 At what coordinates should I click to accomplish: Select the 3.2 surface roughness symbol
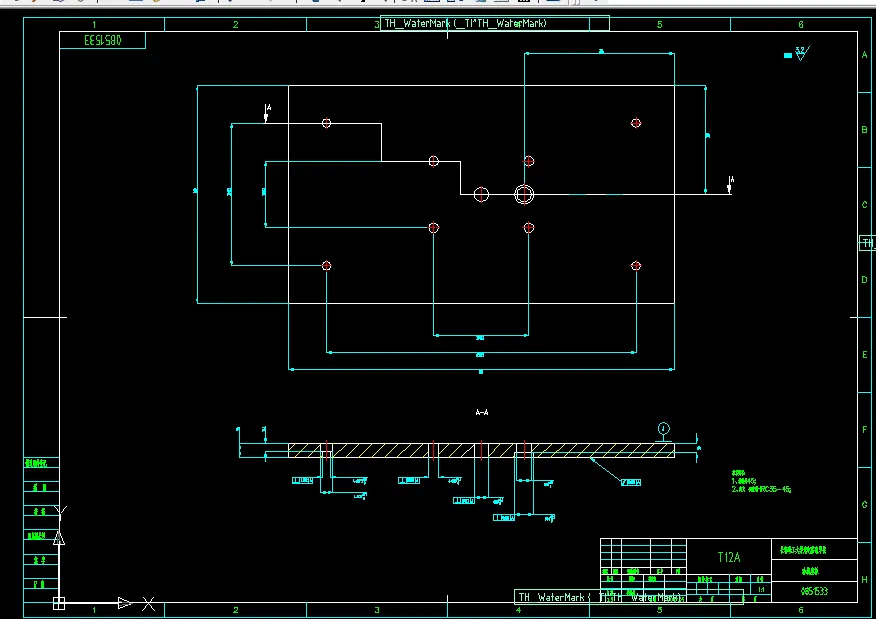click(x=801, y=54)
